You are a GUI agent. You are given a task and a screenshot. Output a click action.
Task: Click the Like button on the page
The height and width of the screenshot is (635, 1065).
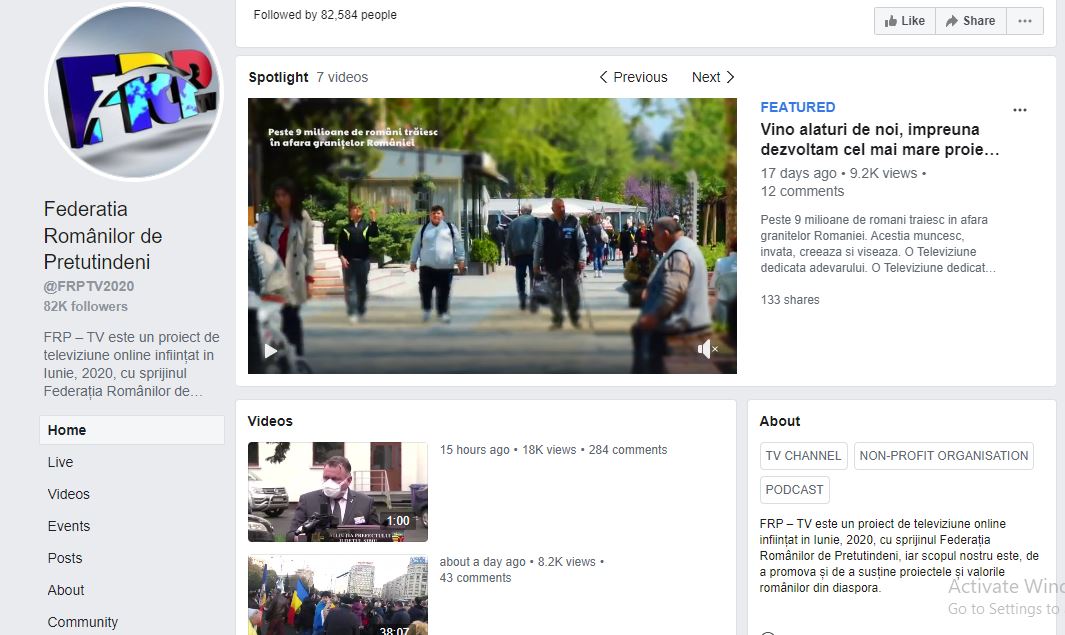905,21
